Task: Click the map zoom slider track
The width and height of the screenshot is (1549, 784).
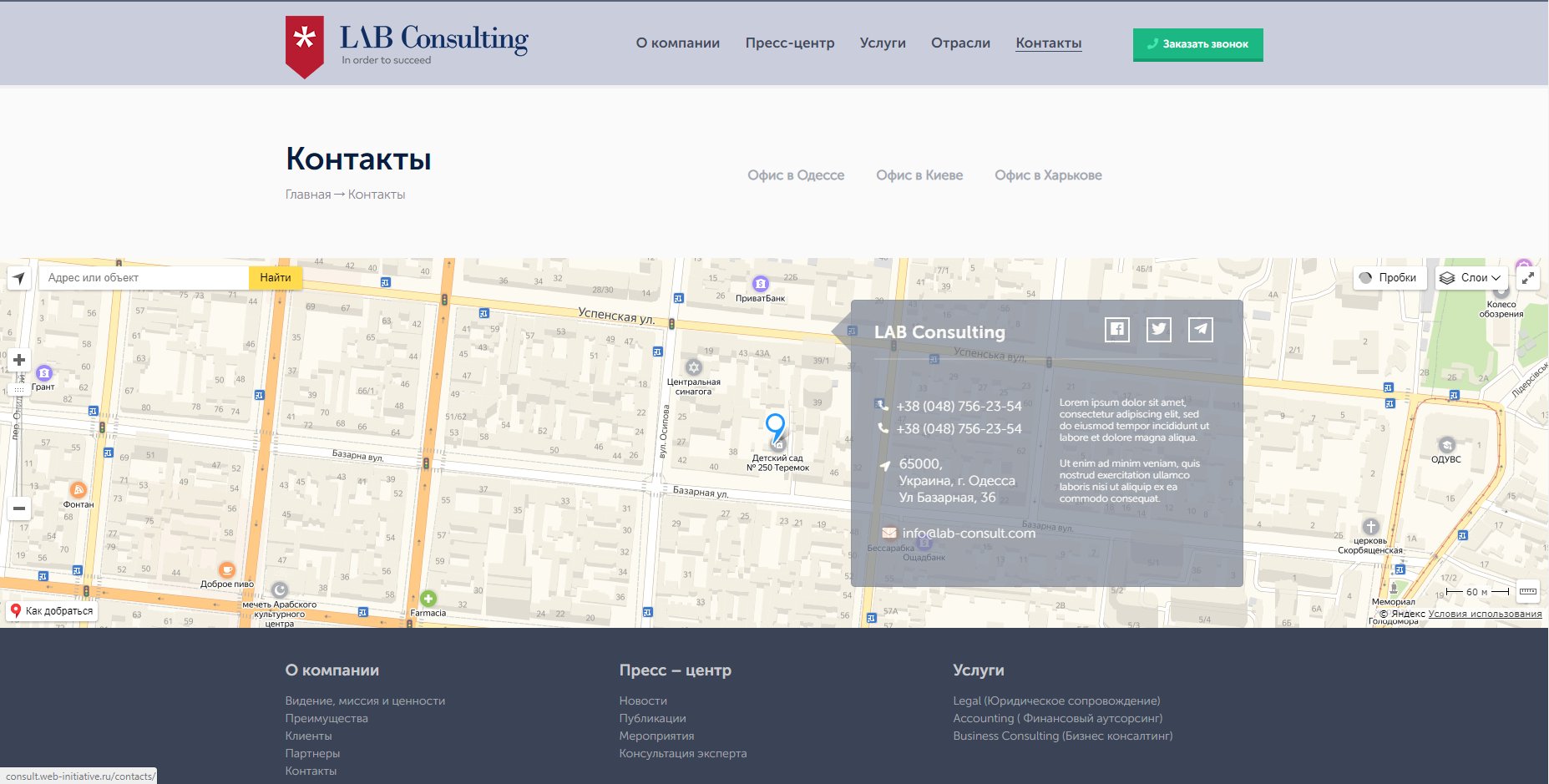Action: [19, 434]
